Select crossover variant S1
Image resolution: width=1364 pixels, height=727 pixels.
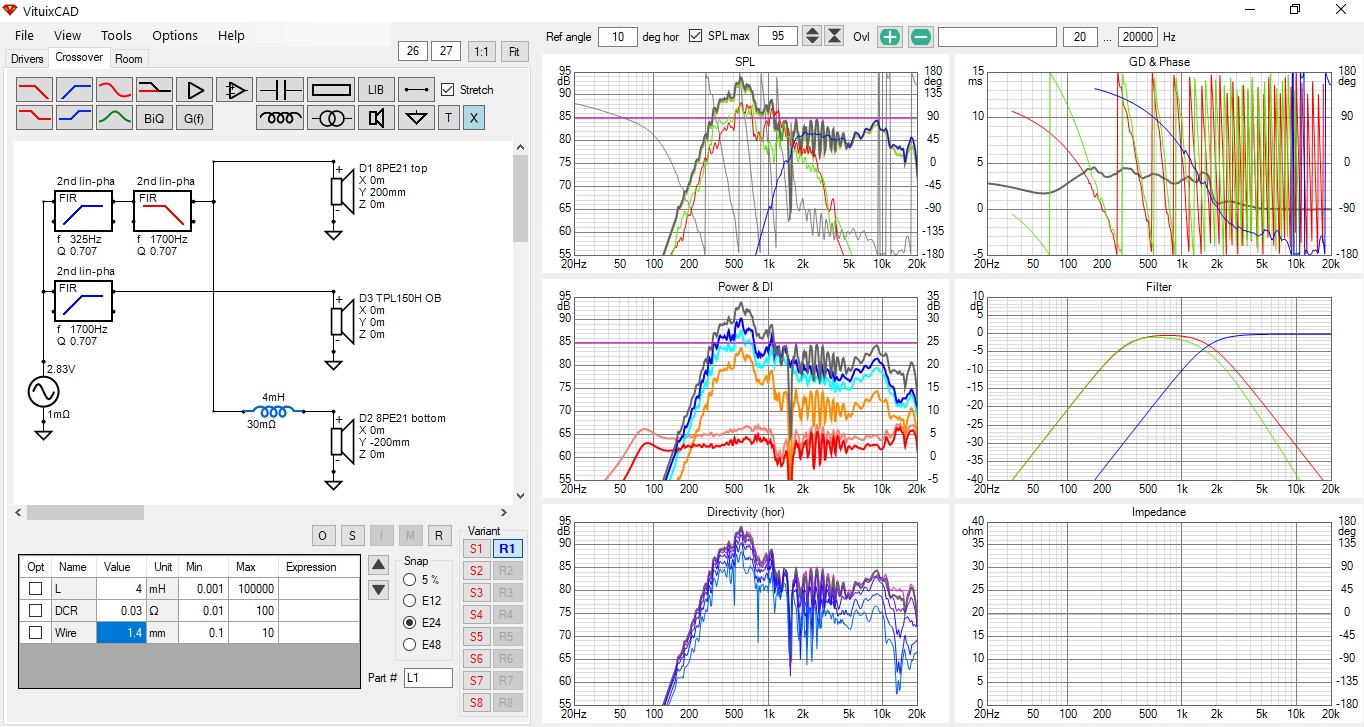pyautogui.click(x=476, y=549)
